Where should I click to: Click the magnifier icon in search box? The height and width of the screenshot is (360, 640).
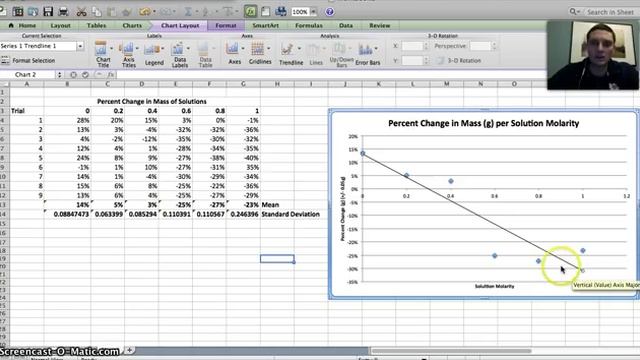click(574, 12)
